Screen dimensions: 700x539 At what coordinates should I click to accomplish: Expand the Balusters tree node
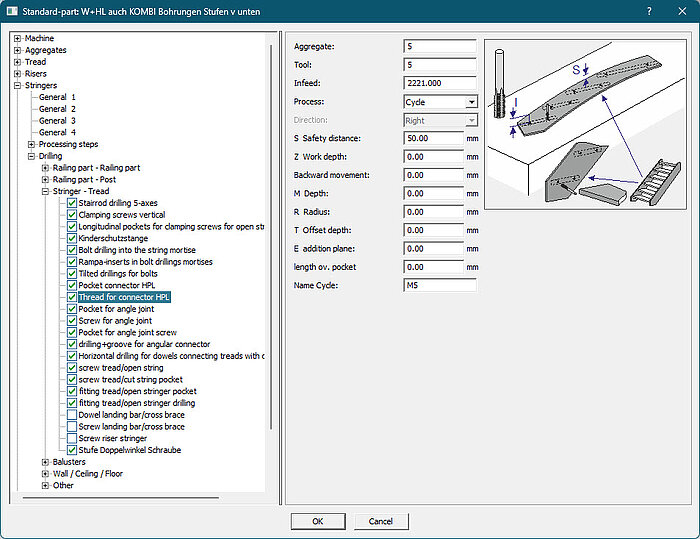point(45,462)
